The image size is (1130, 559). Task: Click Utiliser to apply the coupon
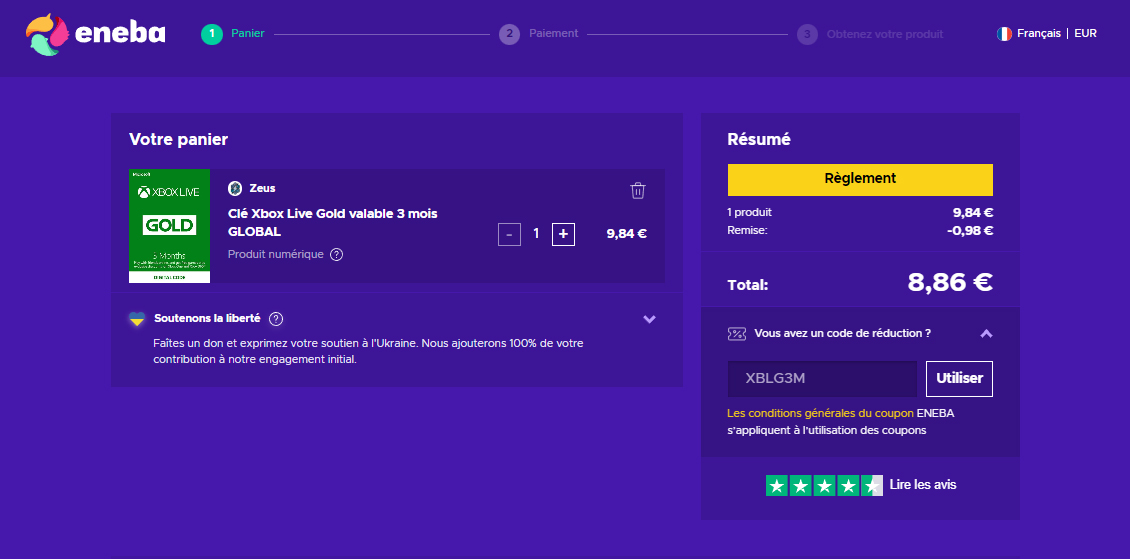(959, 379)
